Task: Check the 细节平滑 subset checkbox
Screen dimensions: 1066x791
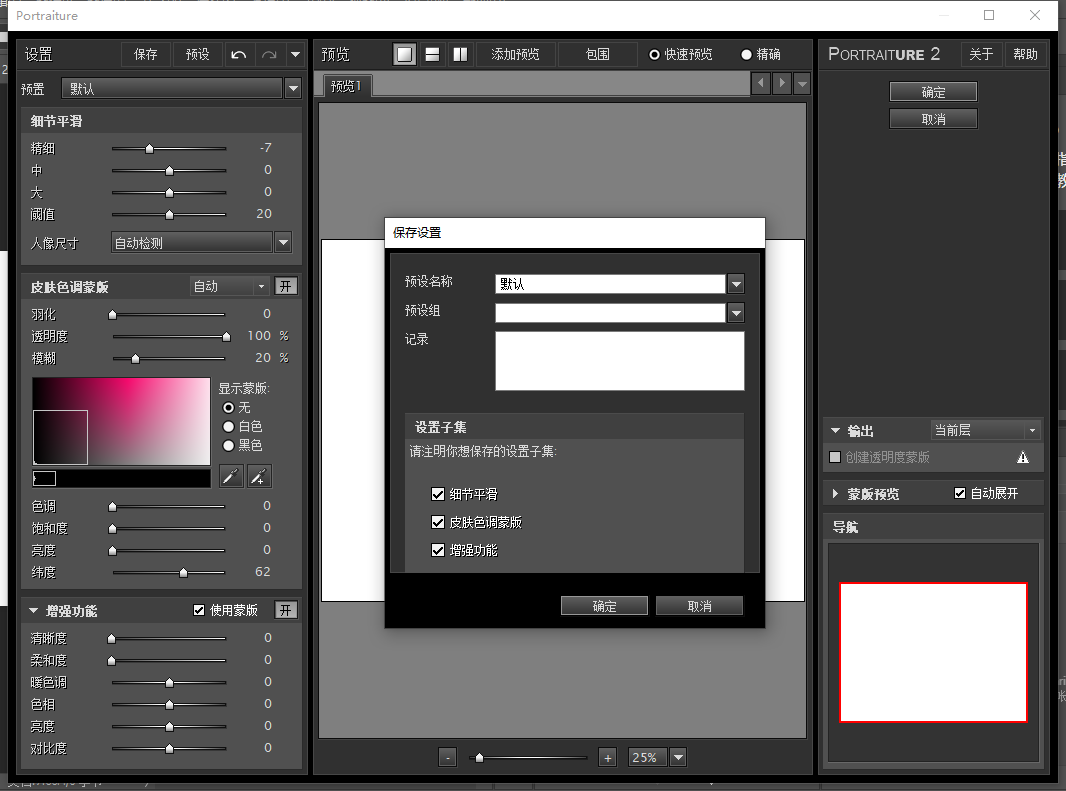Action: click(438, 494)
